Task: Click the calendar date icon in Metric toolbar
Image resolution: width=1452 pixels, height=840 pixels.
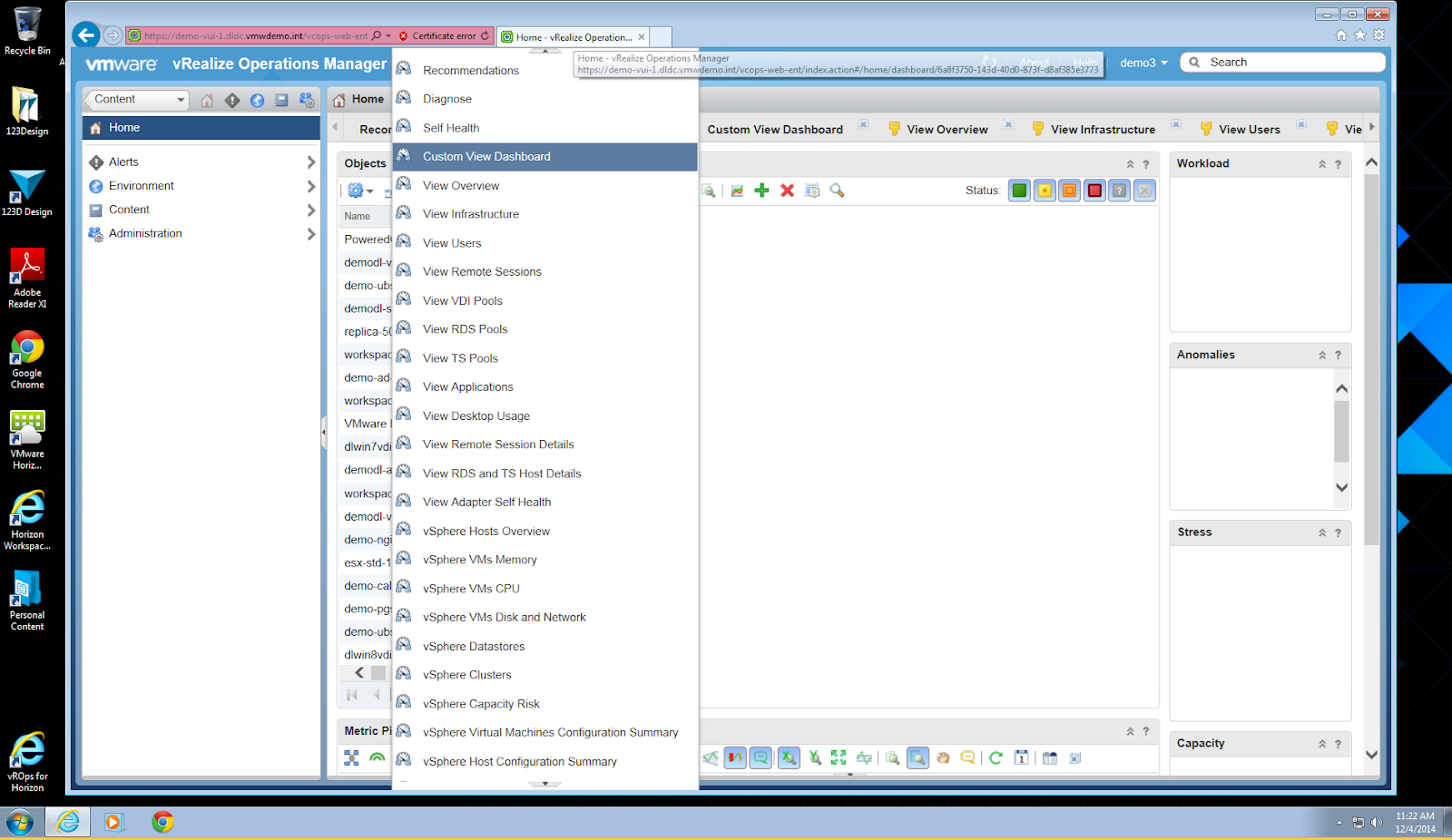Action: [x=1022, y=757]
